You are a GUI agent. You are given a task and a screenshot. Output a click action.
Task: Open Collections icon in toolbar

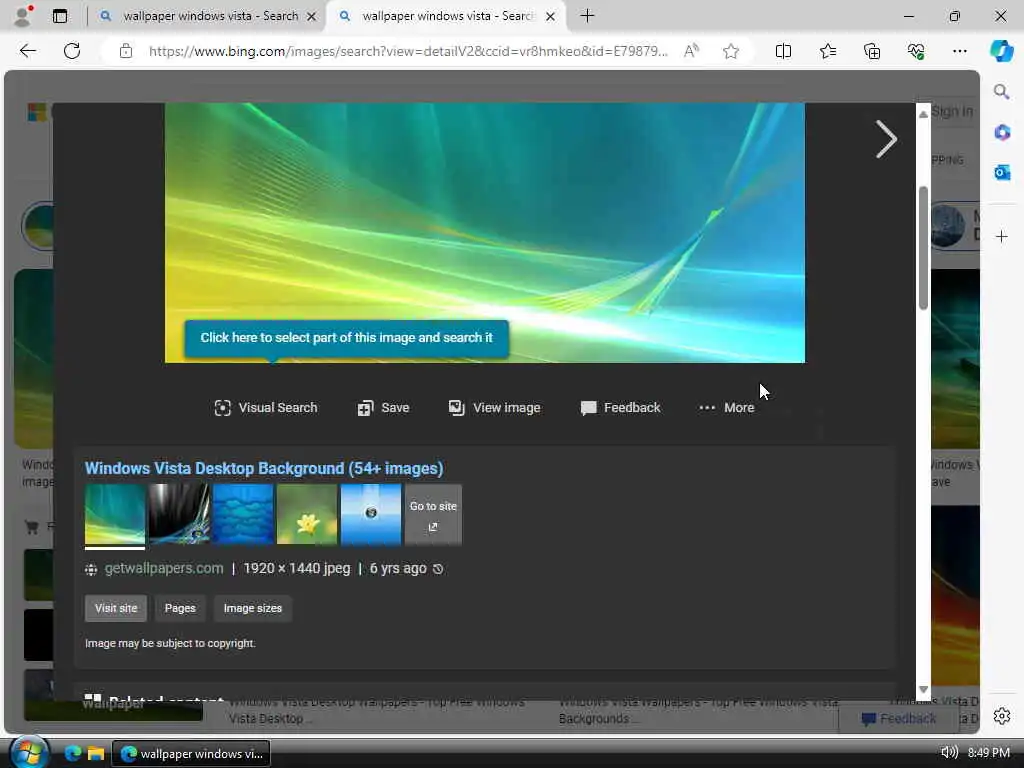click(x=872, y=51)
